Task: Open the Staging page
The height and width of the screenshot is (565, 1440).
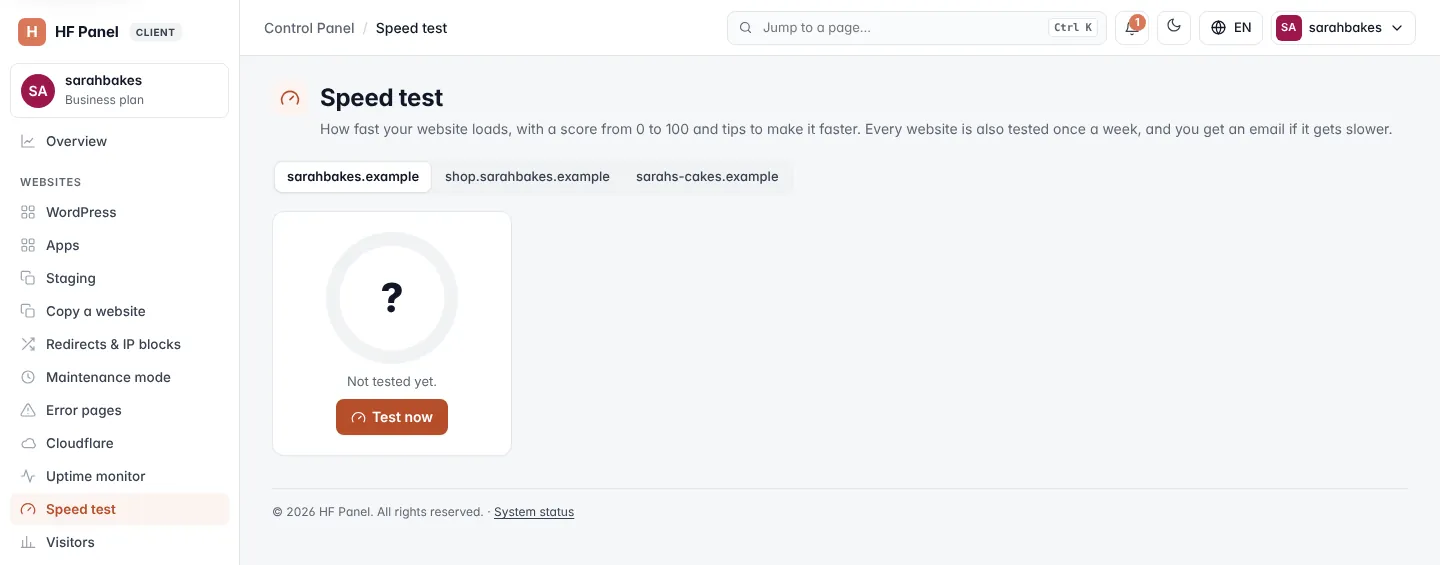Action: point(120,278)
